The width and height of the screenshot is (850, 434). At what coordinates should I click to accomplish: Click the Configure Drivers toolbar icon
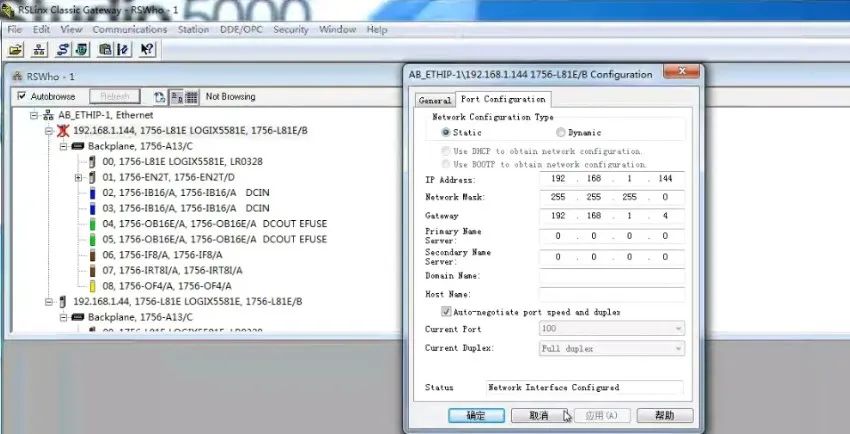pyautogui.click(x=62, y=49)
